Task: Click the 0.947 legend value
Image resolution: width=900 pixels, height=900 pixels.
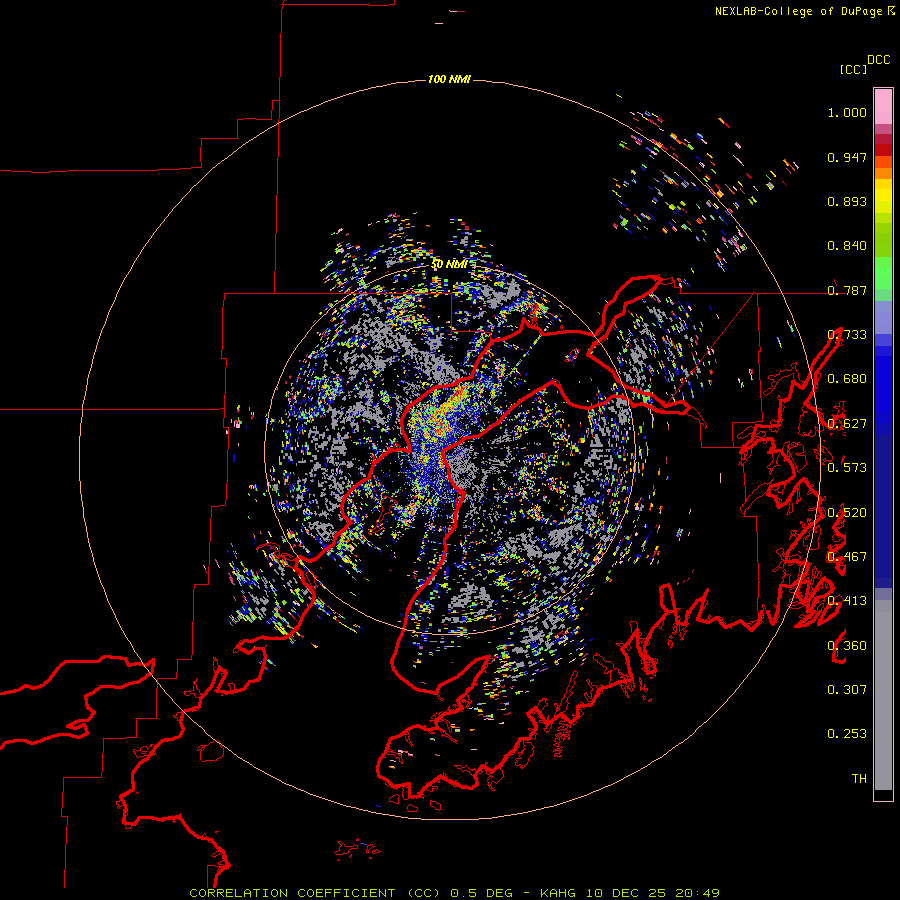Action: tap(847, 157)
